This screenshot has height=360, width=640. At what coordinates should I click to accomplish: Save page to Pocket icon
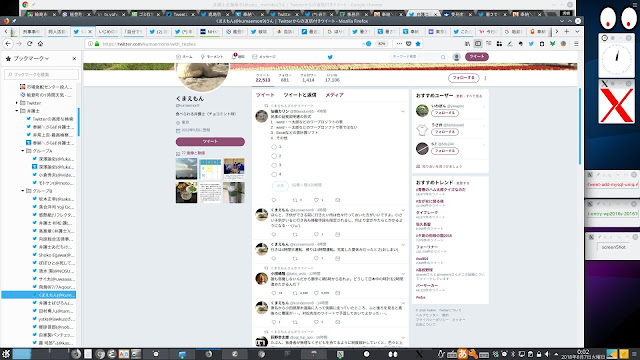coord(409,44)
